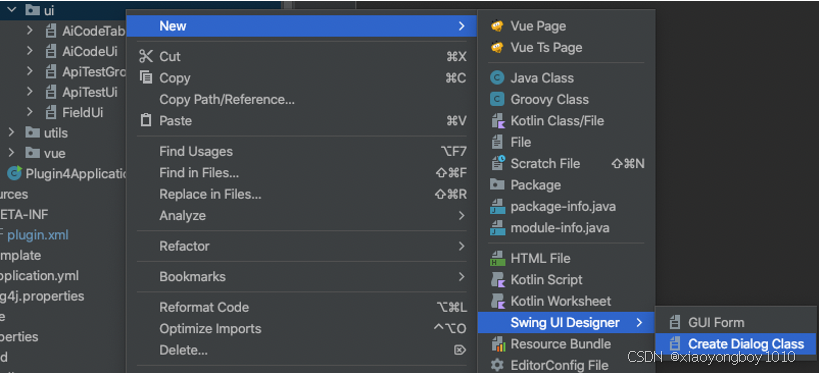Select Find in Files menu entry
This screenshot has height=373, width=819.
point(301,173)
